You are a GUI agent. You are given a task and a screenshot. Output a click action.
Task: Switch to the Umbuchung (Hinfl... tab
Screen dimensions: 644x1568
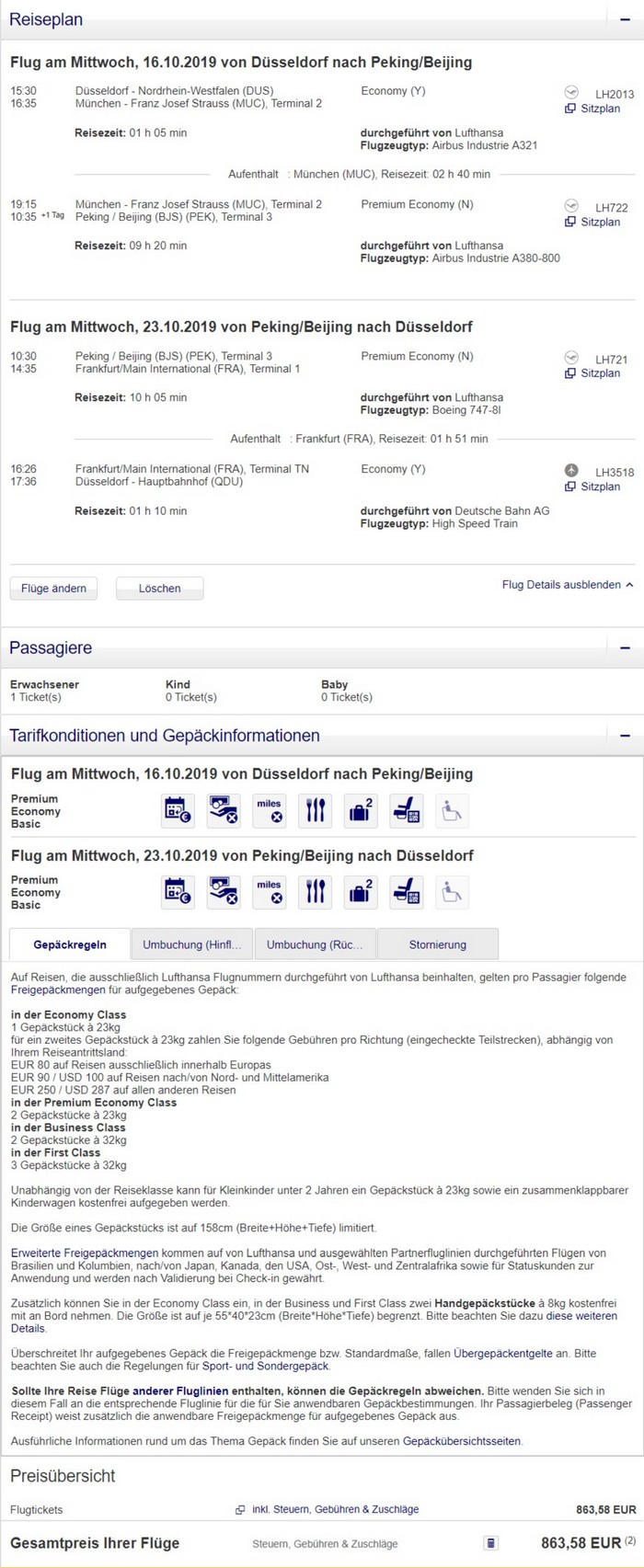(191, 944)
